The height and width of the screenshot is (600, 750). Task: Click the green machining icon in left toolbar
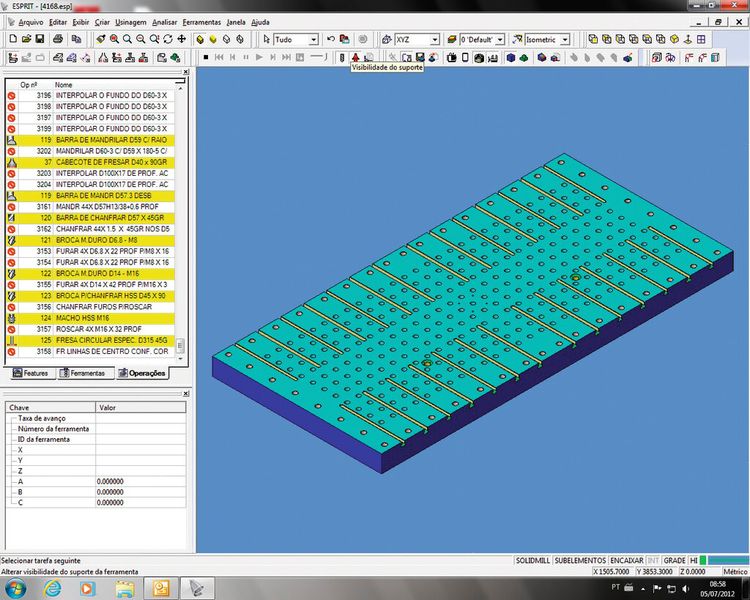[176, 58]
